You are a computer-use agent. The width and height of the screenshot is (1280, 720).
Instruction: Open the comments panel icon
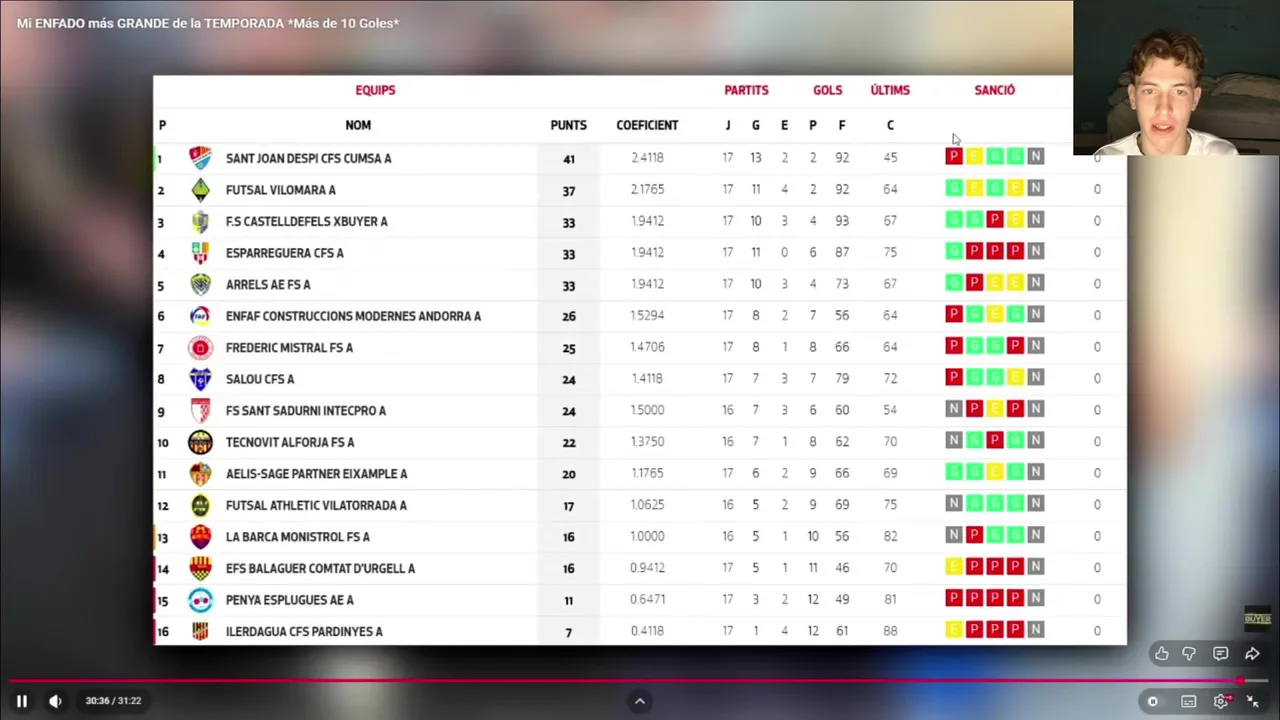[1220, 653]
